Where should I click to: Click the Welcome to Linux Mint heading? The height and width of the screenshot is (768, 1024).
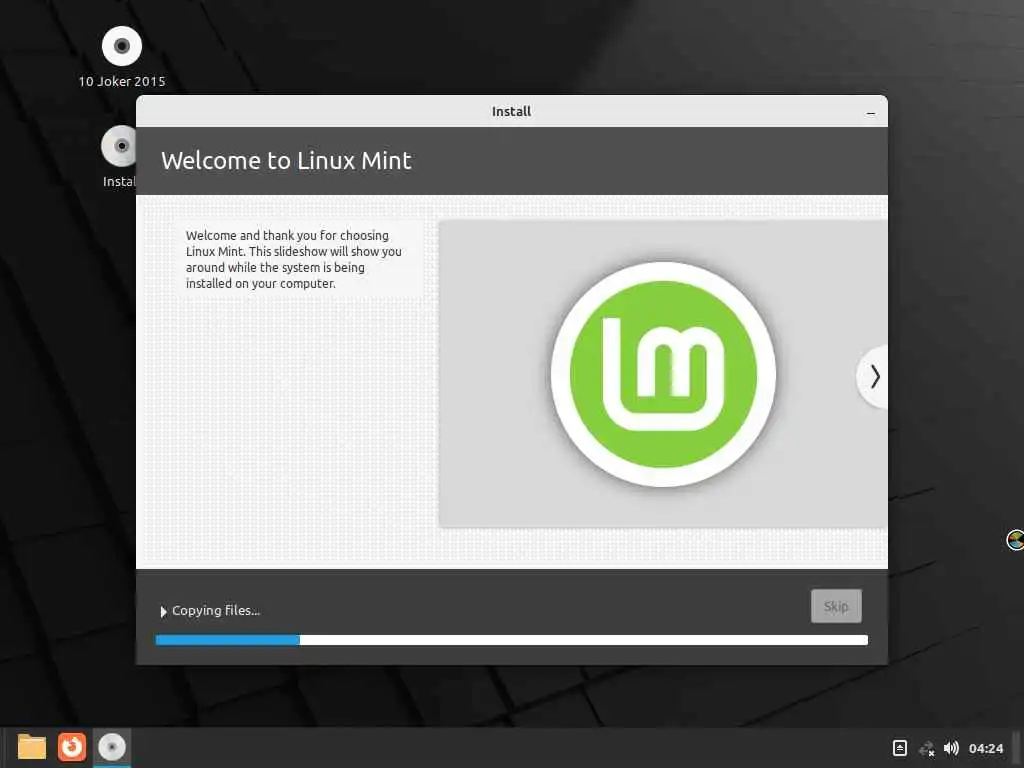point(286,161)
